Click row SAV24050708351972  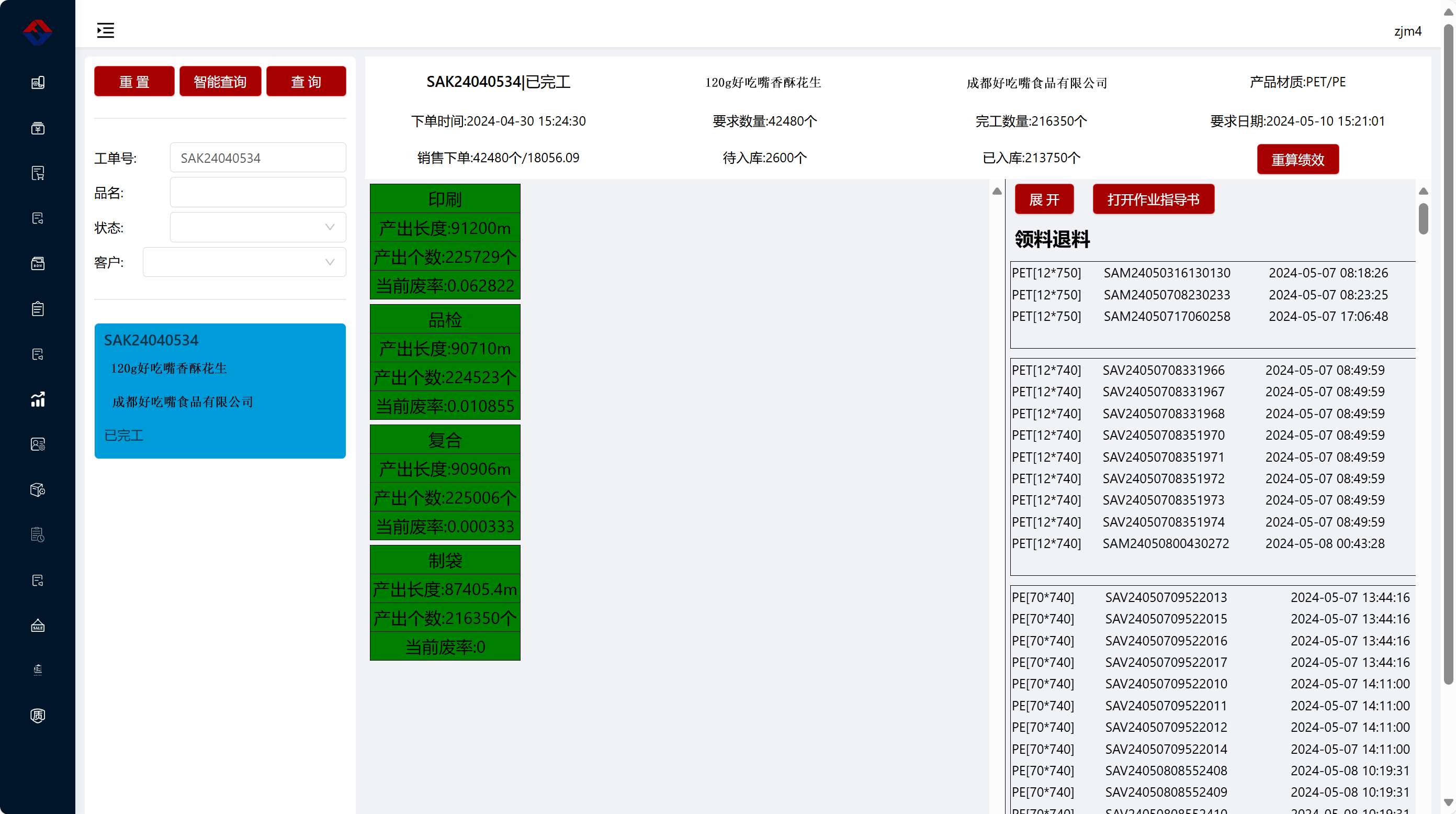1213,478
